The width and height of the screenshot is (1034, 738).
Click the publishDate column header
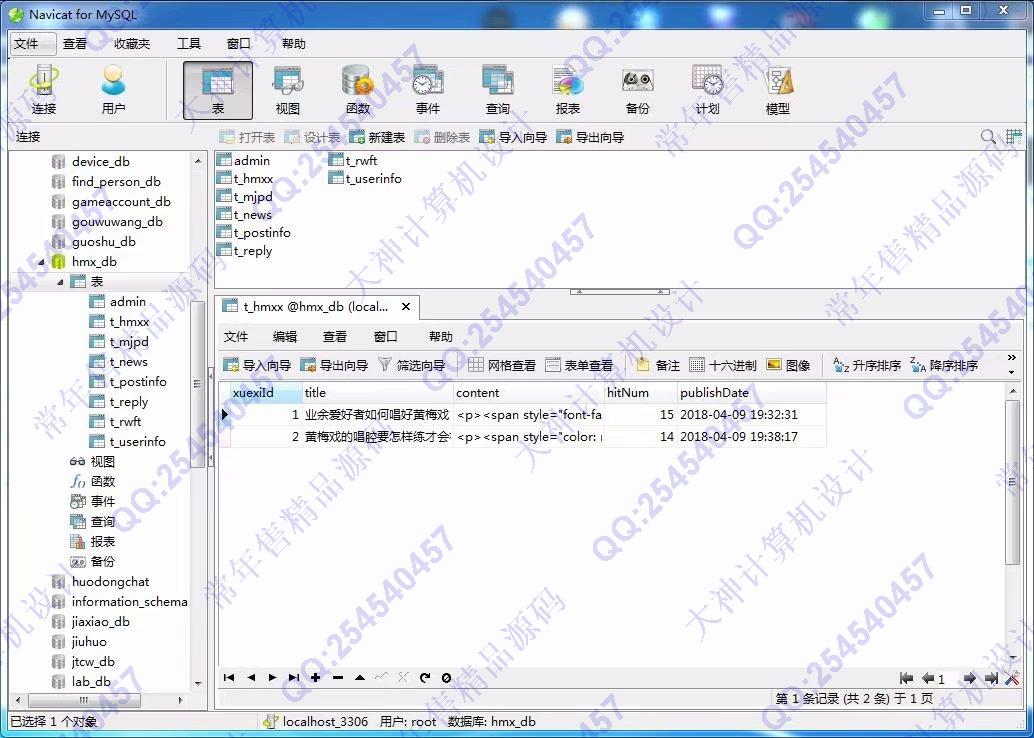pos(751,392)
